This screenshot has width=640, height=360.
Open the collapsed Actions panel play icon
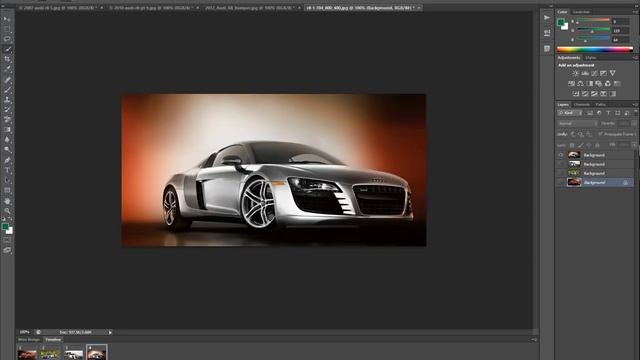[x=547, y=18]
